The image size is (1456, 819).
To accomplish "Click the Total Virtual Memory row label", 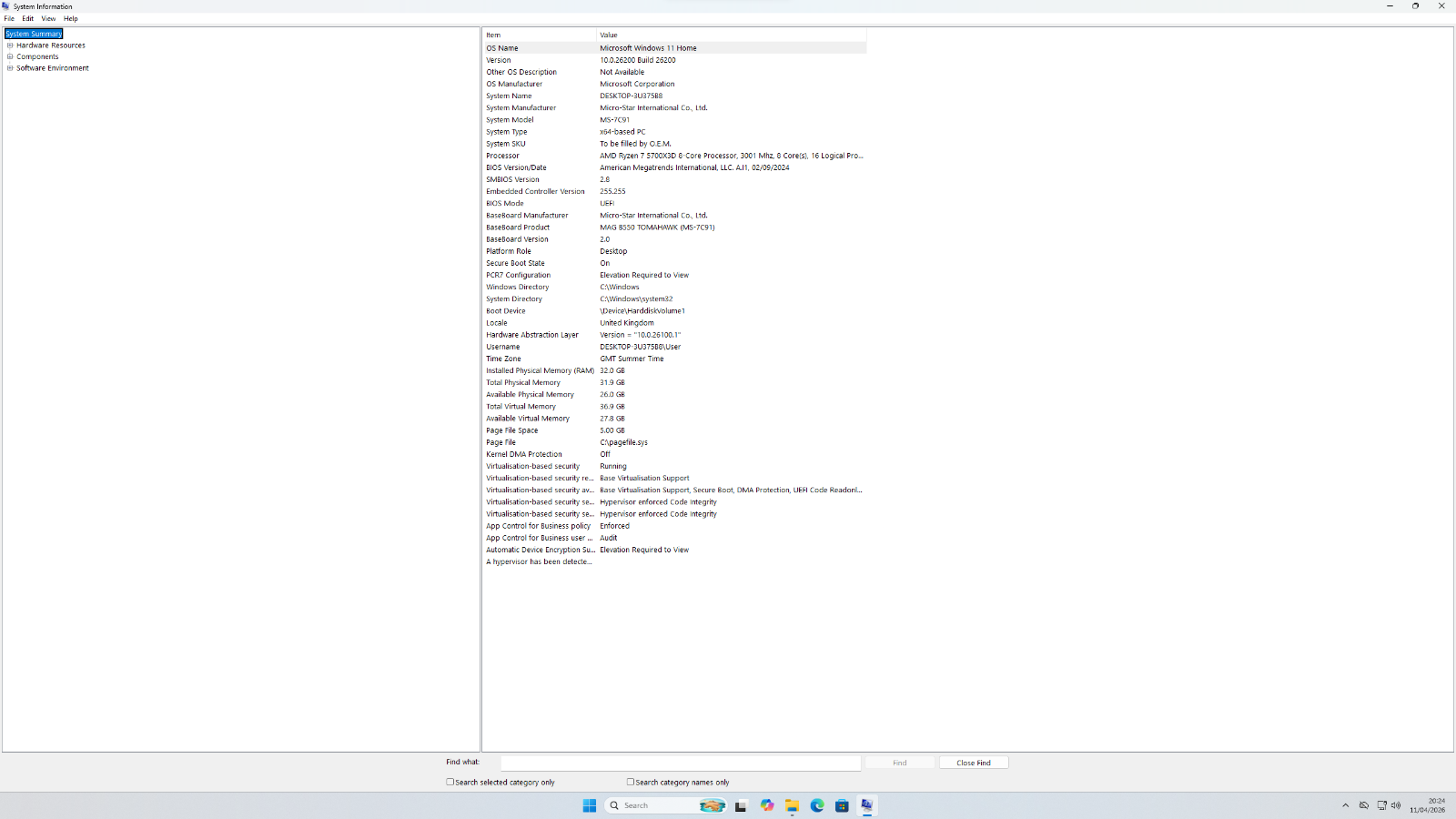I will click(521, 407).
